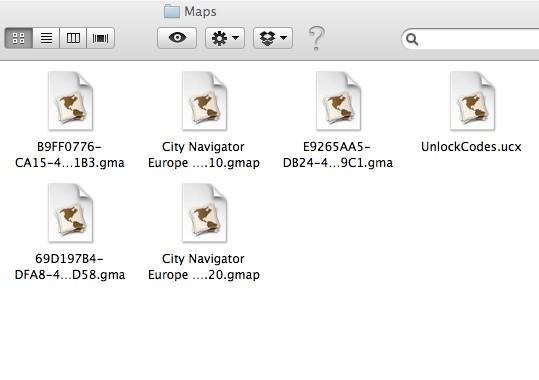Click the question mark toolbar icon
This screenshot has width=539, height=380.
pyautogui.click(x=316, y=39)
